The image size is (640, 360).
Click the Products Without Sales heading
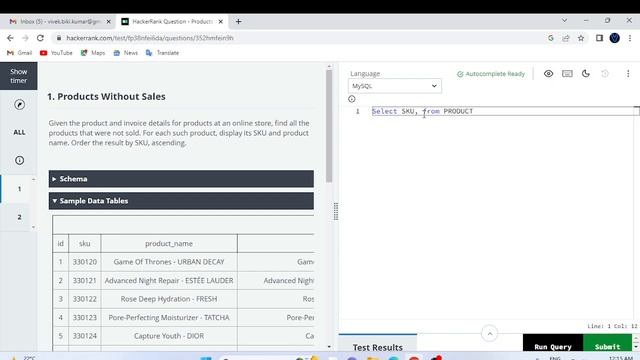(107, 97)
